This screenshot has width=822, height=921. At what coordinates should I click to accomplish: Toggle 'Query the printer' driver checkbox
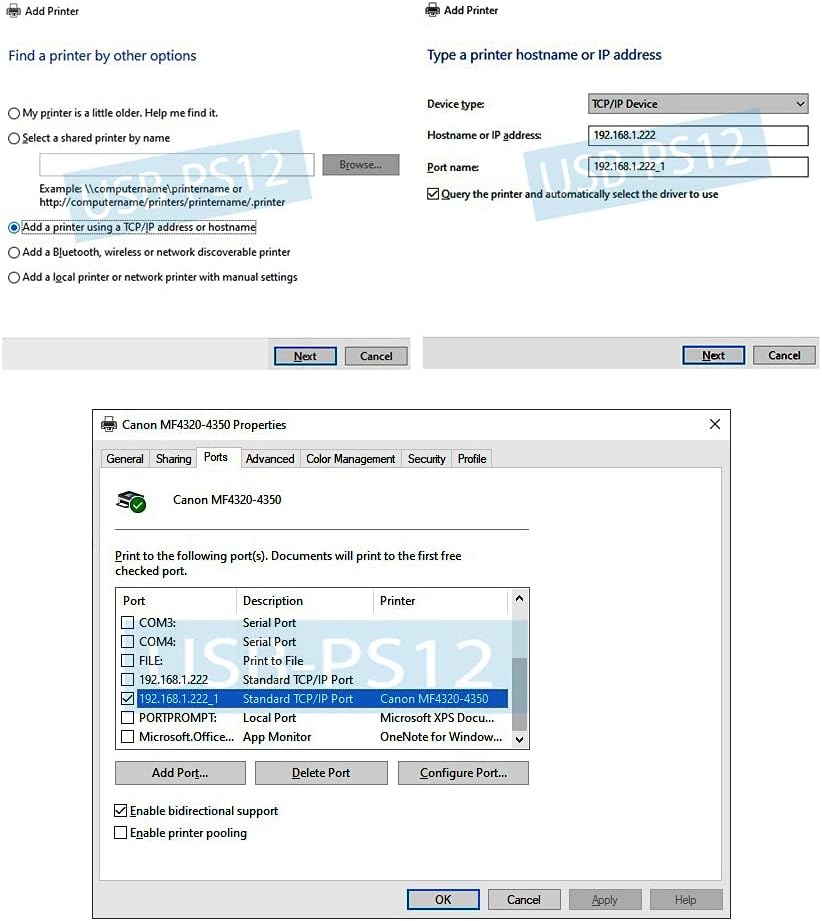(x=433, y=194)
